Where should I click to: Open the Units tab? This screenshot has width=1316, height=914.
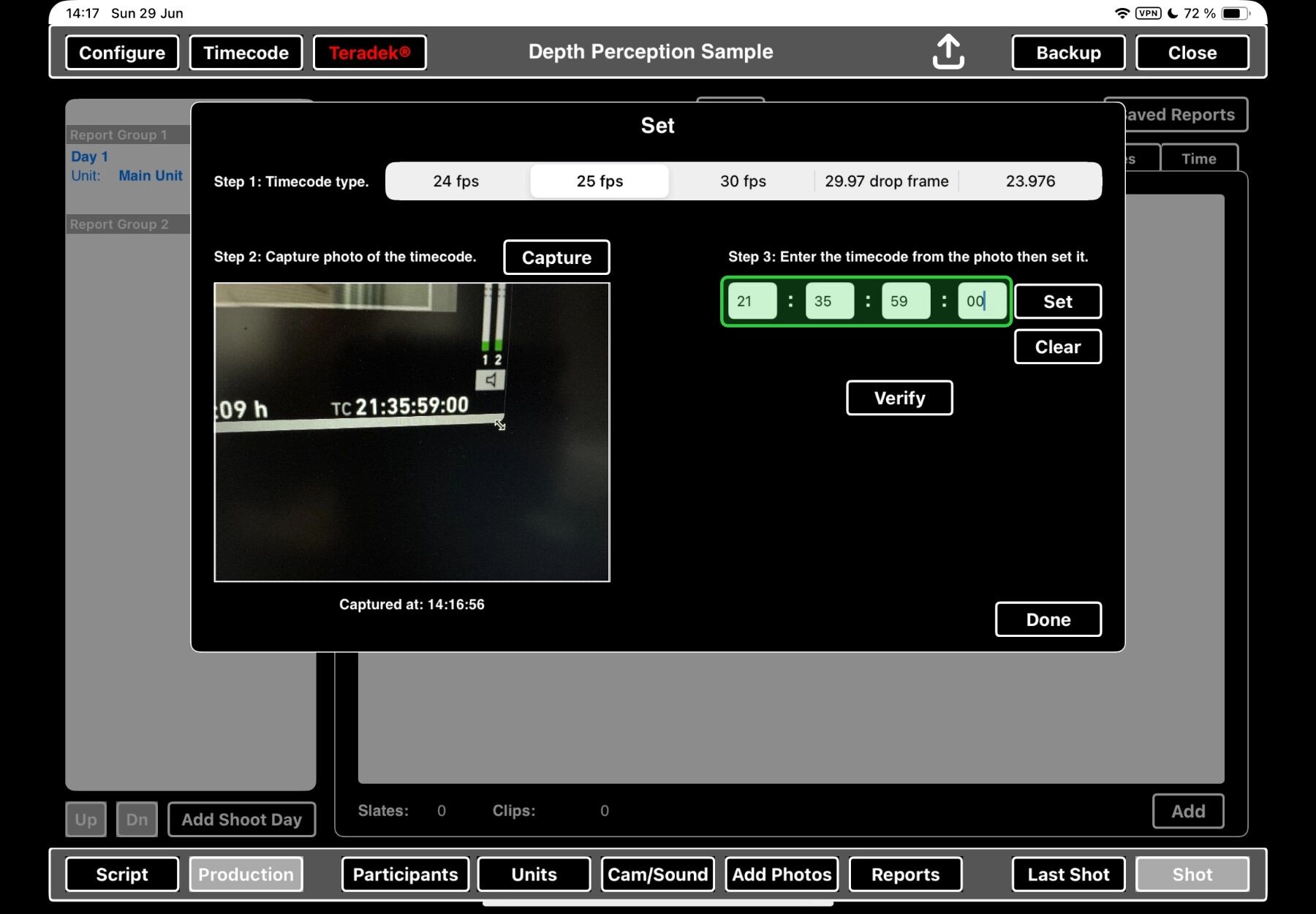(x=534, y=875)
